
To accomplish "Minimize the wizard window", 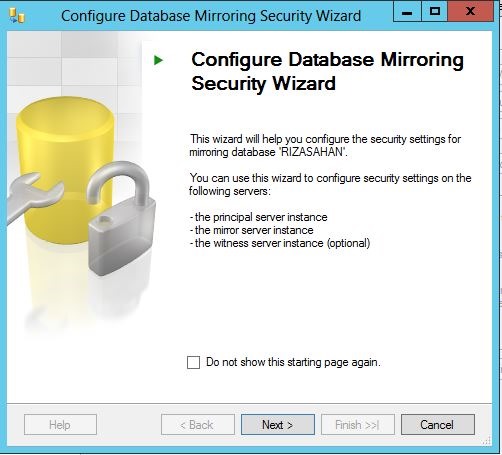I will [x=407, y=12].
